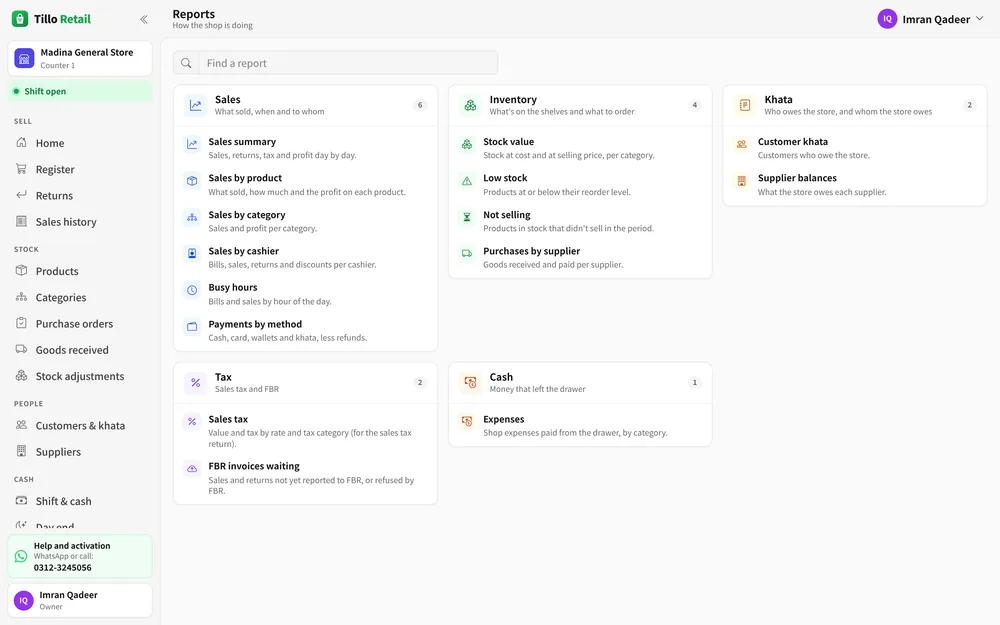Click the Busy hours clock icon
Screen dimensions: 1000x625
click(192, 290)
